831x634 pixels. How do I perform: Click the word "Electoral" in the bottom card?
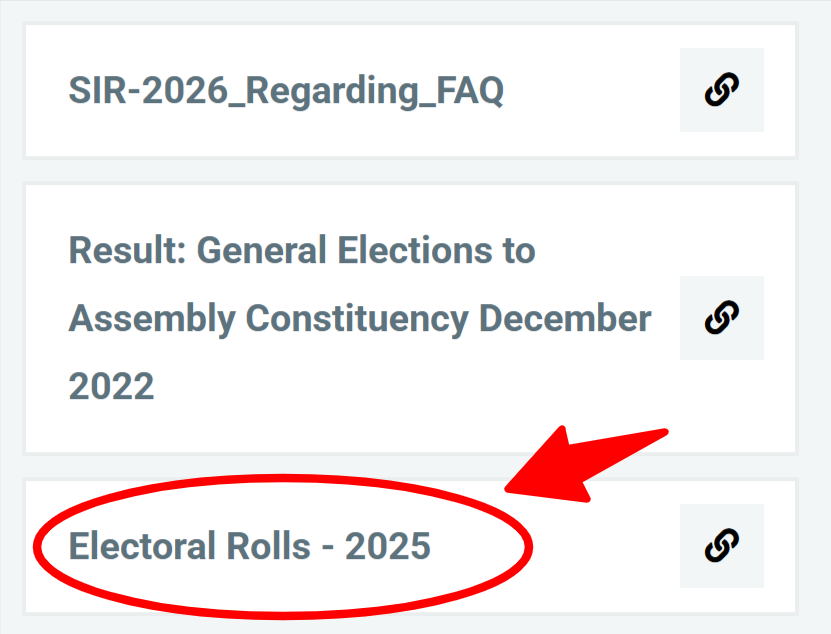[127, 547]
